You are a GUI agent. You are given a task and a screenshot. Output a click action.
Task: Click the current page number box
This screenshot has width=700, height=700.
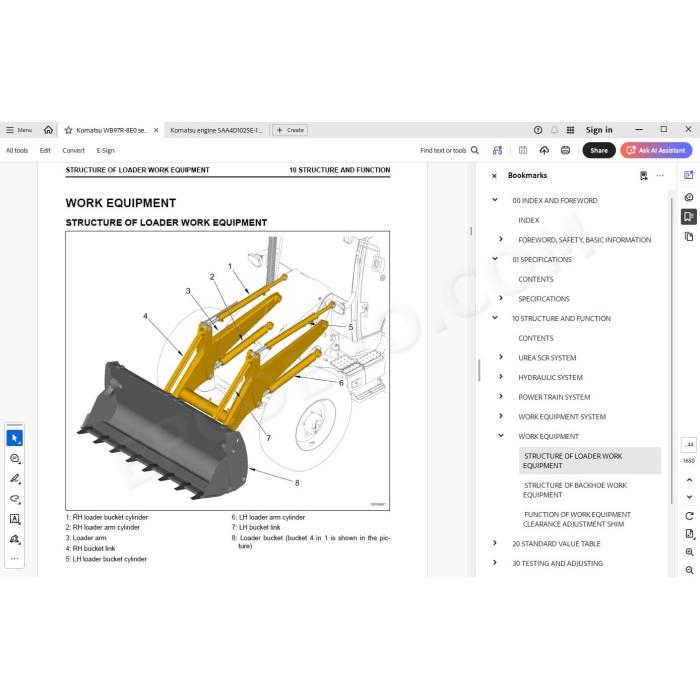(689, 445)
